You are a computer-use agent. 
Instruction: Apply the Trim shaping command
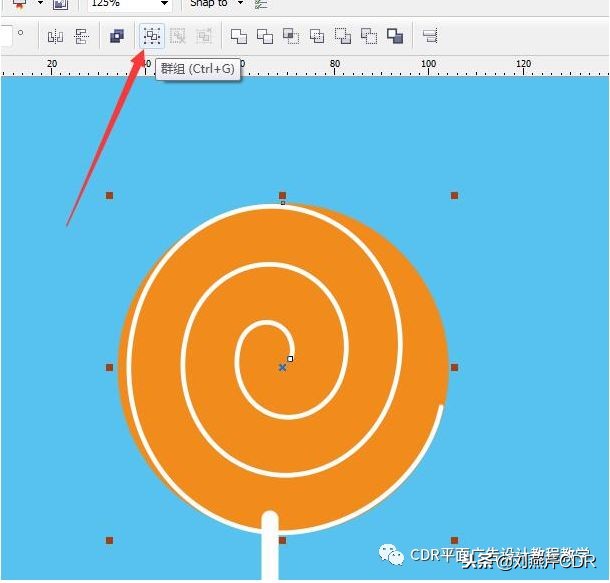click(x=265, y=37)
